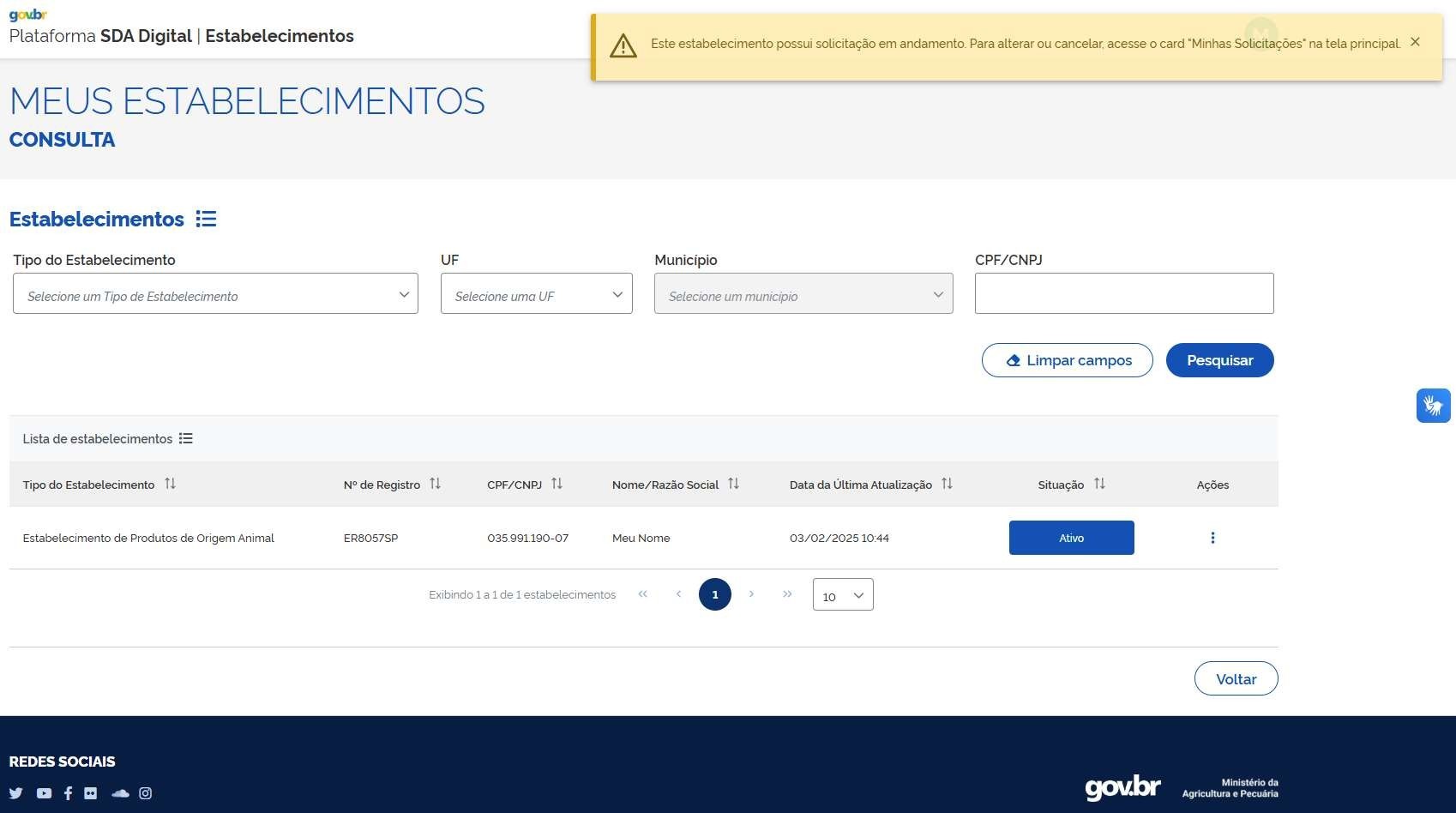Sort by Data da Última Atualização
The width and height of the screenshot is (1456, 813).
coord(947,485)
